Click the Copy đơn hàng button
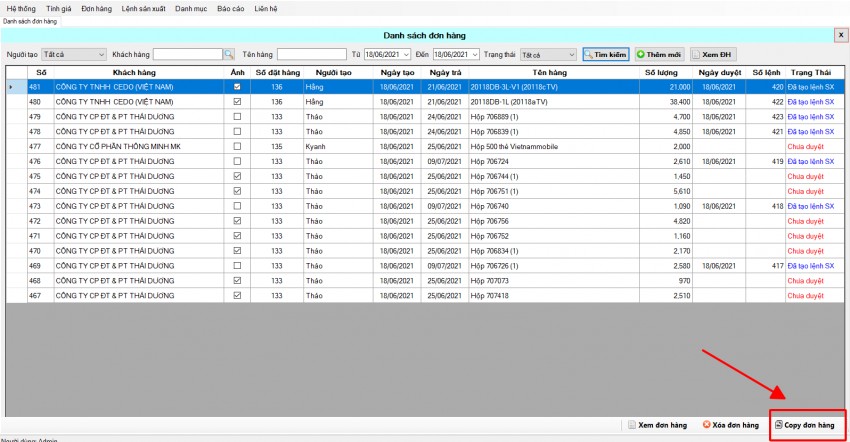This screenshot has width=850, height=442. (x=806, y=425)
